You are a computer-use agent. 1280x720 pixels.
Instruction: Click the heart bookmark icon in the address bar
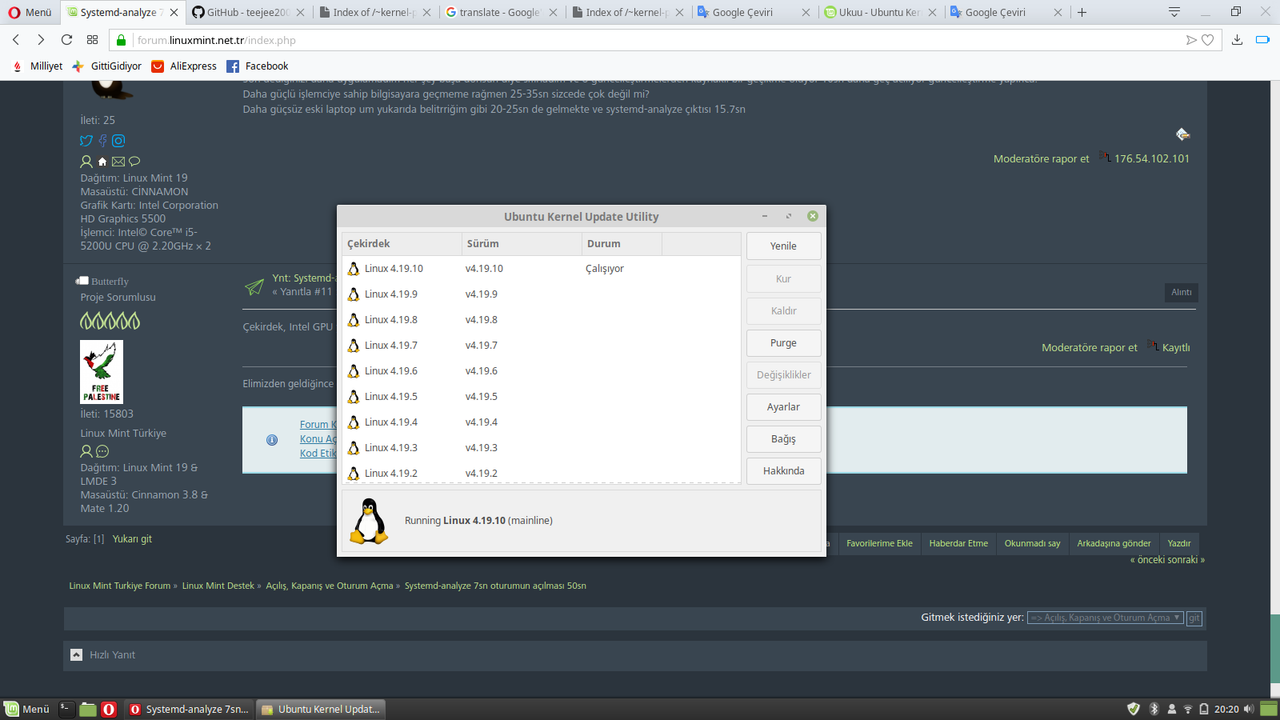point(1208,40)
